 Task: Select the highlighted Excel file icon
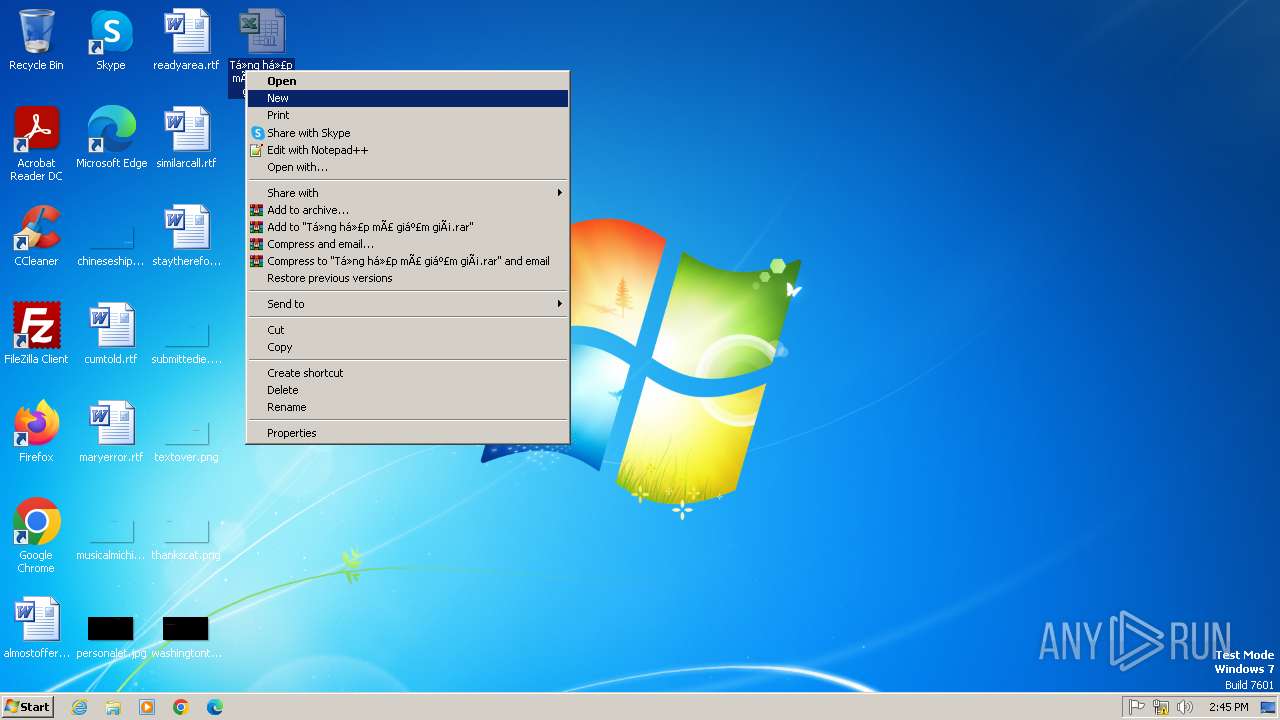(262, 32)
